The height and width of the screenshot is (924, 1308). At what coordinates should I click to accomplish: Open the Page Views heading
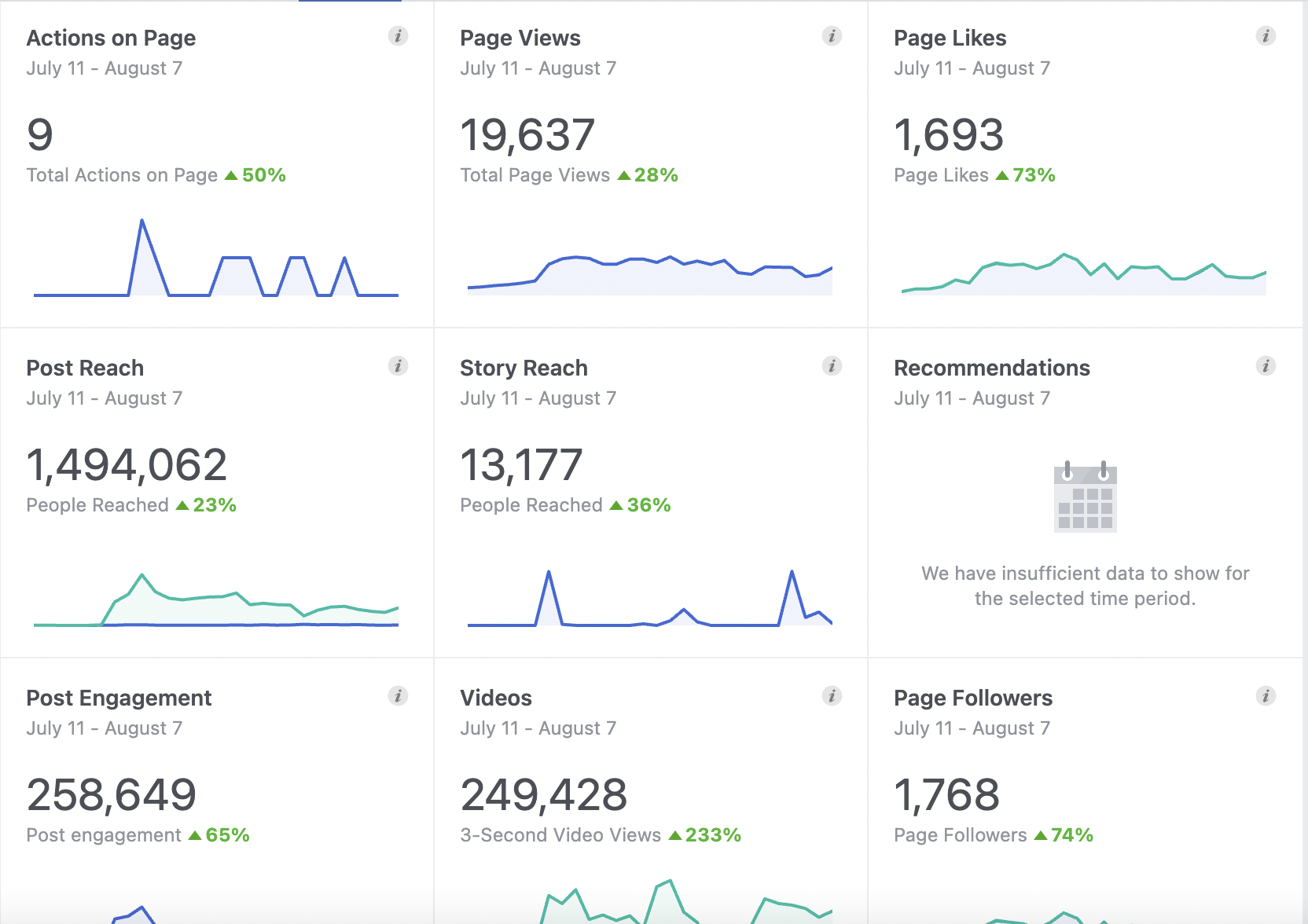[x=520, y=38]
